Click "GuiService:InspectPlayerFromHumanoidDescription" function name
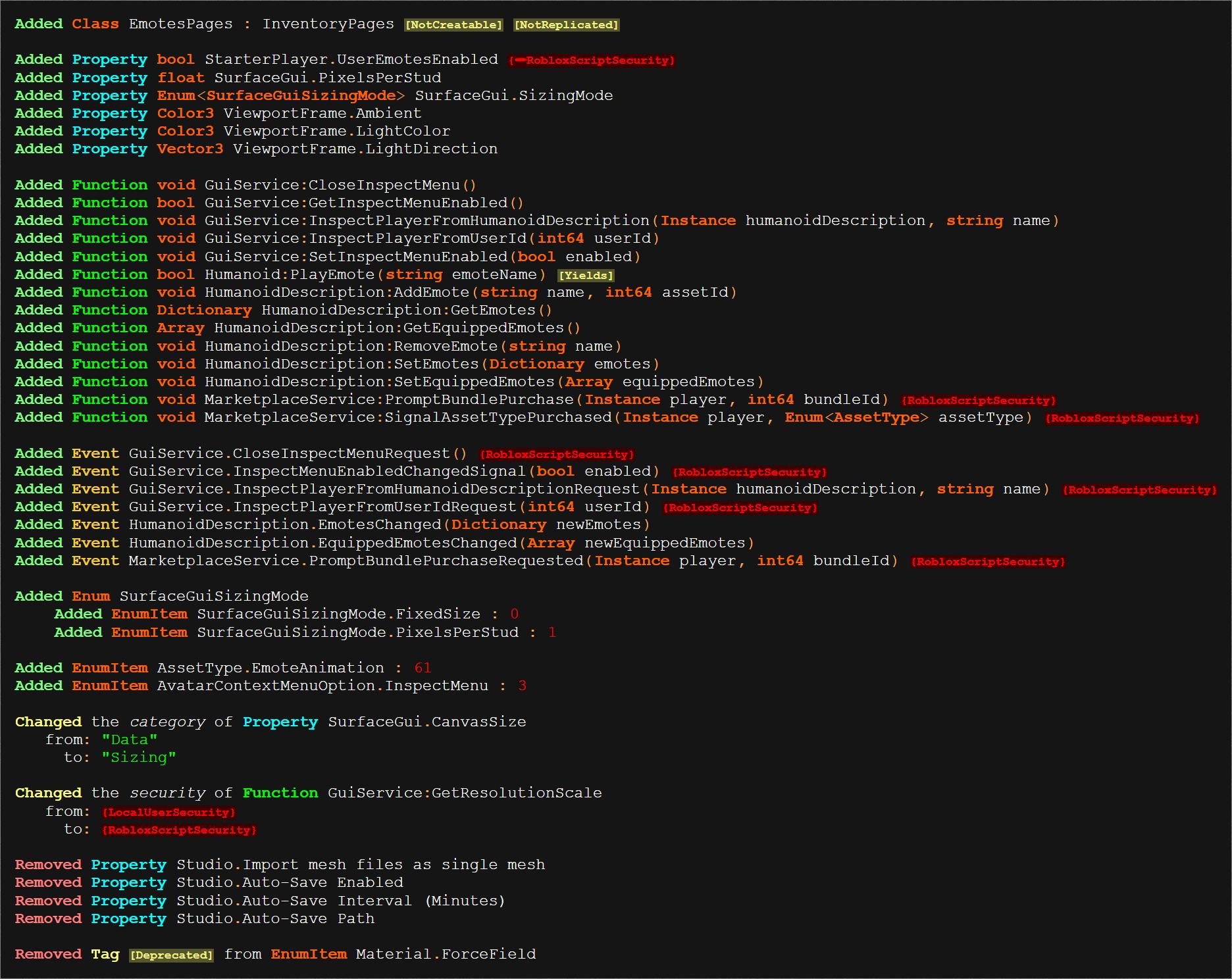This screenshot has width=1232, height=979. (x=427, y=220)
